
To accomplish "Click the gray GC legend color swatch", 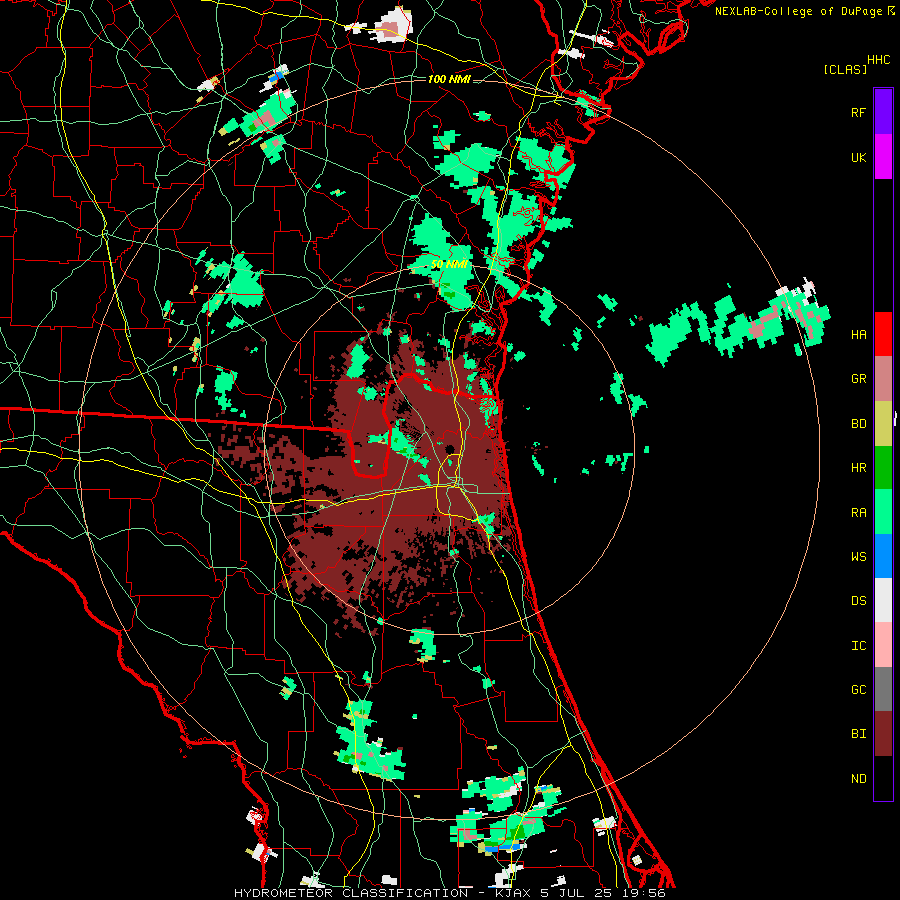I will point(883,689).
